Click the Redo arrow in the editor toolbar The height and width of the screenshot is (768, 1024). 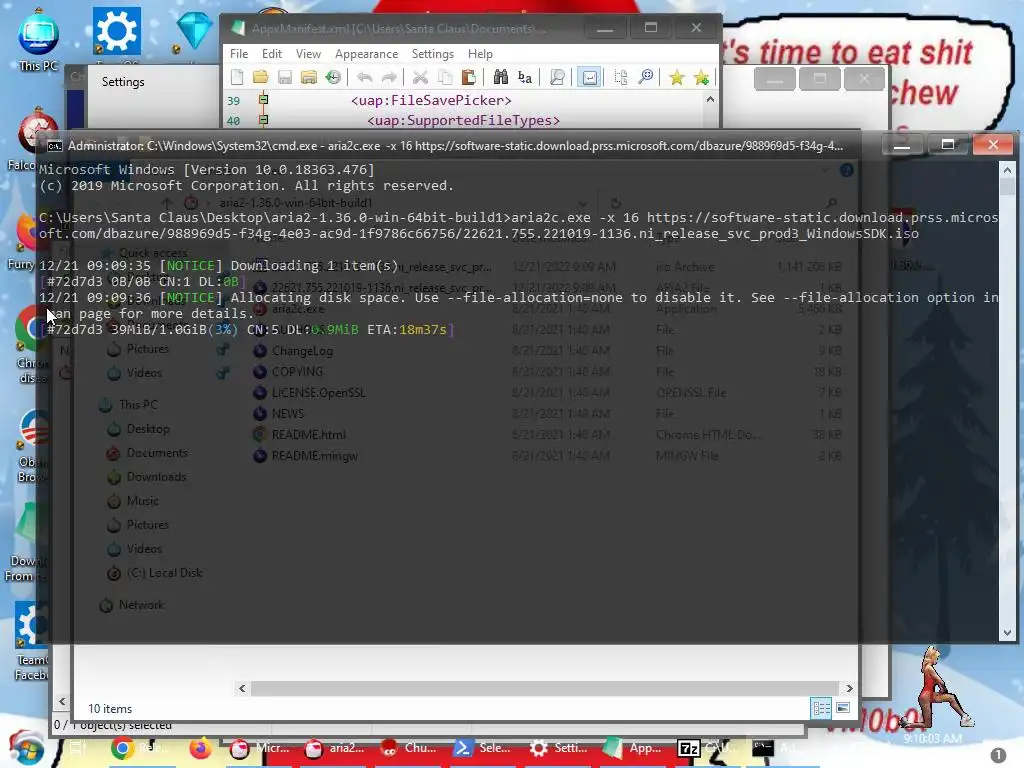[x=389, y=78]
